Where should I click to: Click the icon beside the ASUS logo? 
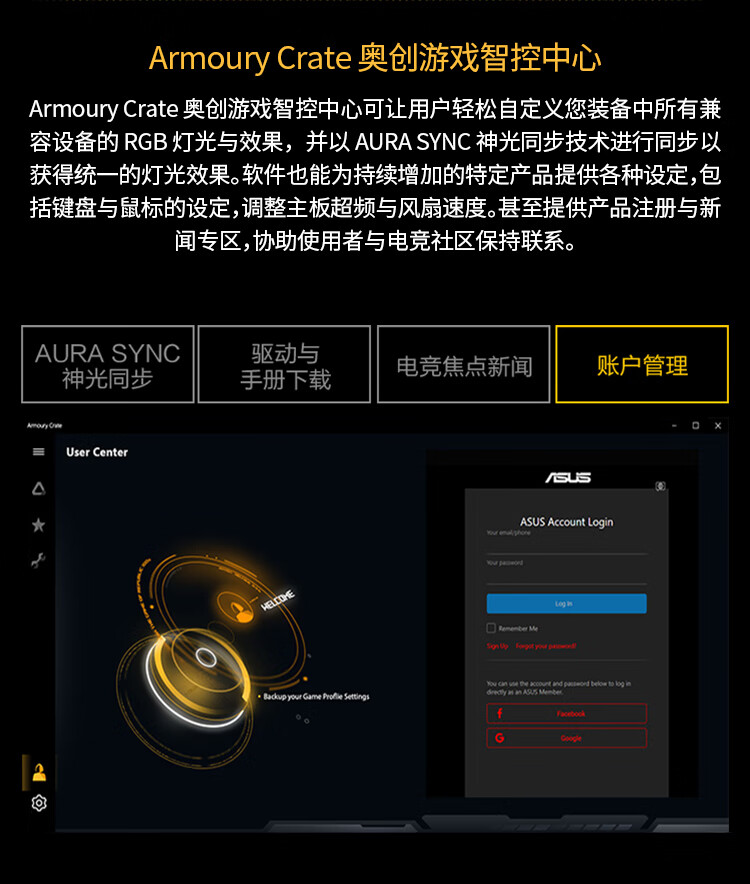tap(660, 486)
